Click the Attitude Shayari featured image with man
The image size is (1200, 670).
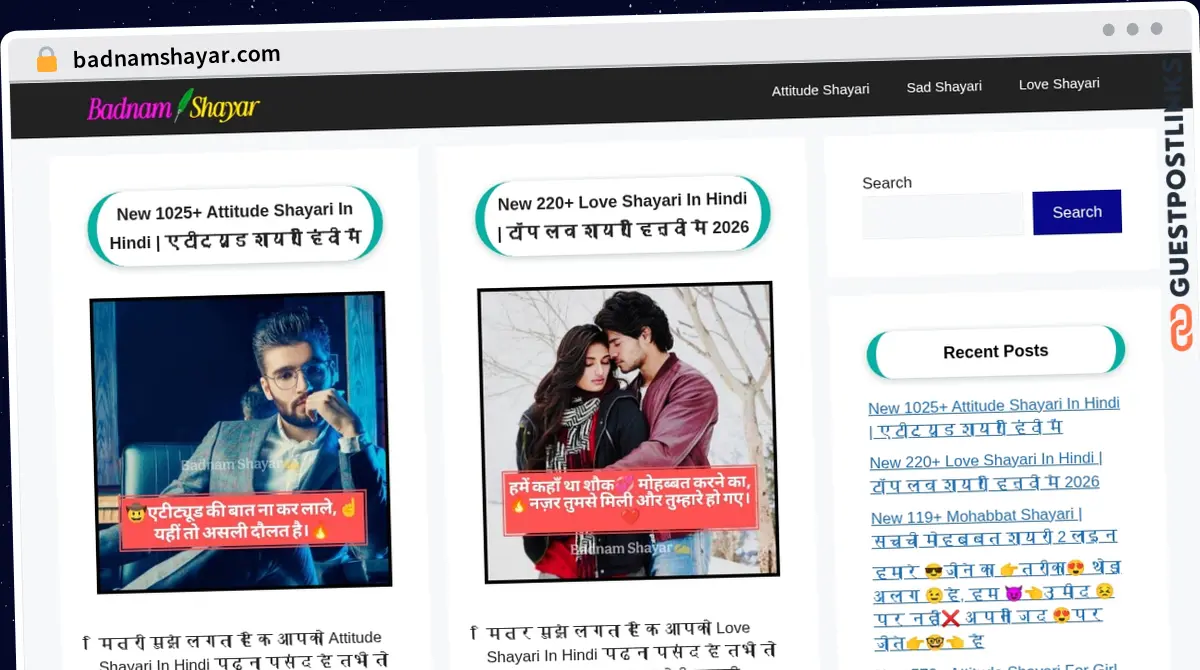239,442
